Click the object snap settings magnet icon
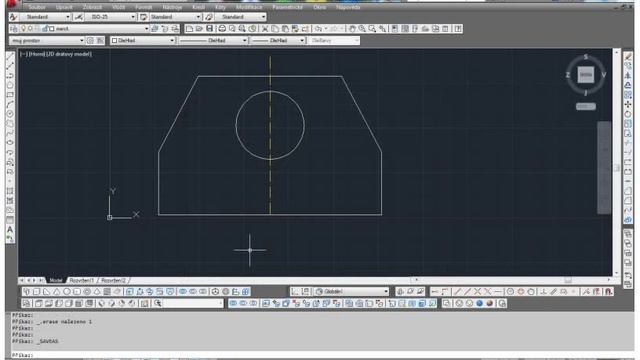This screenshot has width=640, height=360. tap(609, 291)
